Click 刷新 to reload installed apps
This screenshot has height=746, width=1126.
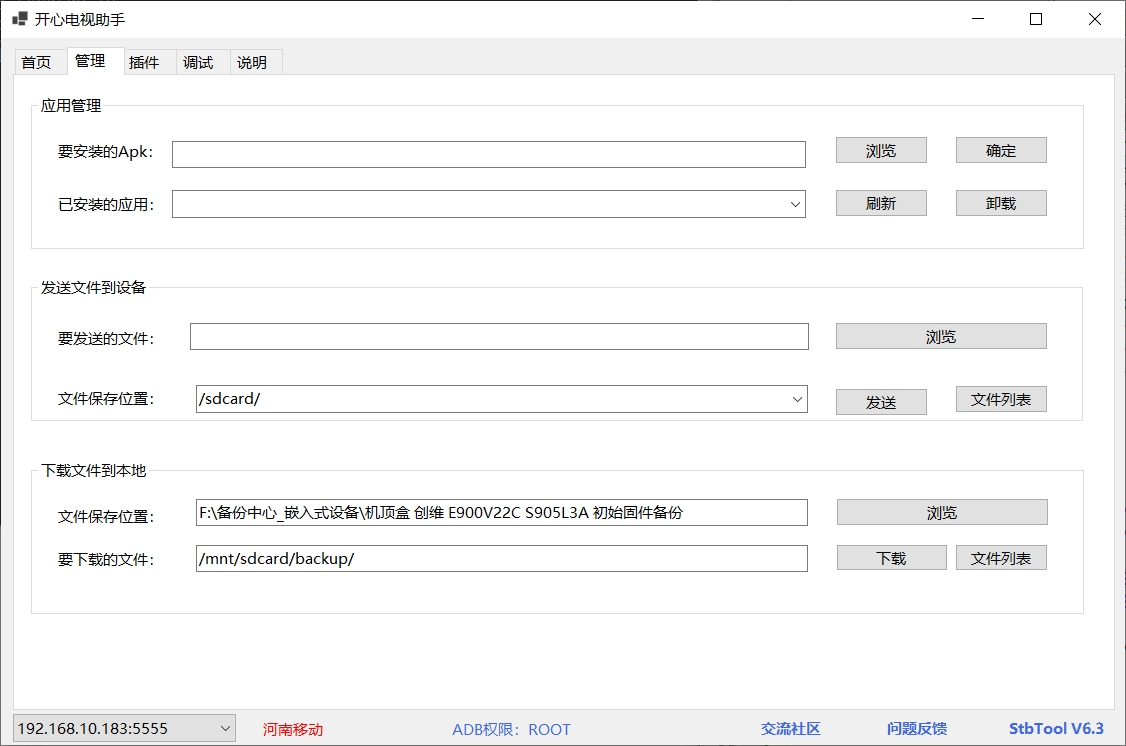pos(881,203)
